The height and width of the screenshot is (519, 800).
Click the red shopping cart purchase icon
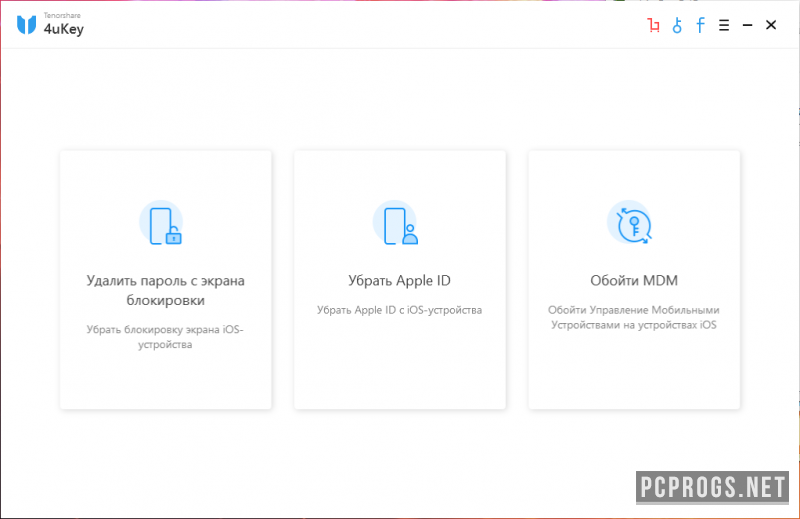pyautogui.click(x=654, y=25)
